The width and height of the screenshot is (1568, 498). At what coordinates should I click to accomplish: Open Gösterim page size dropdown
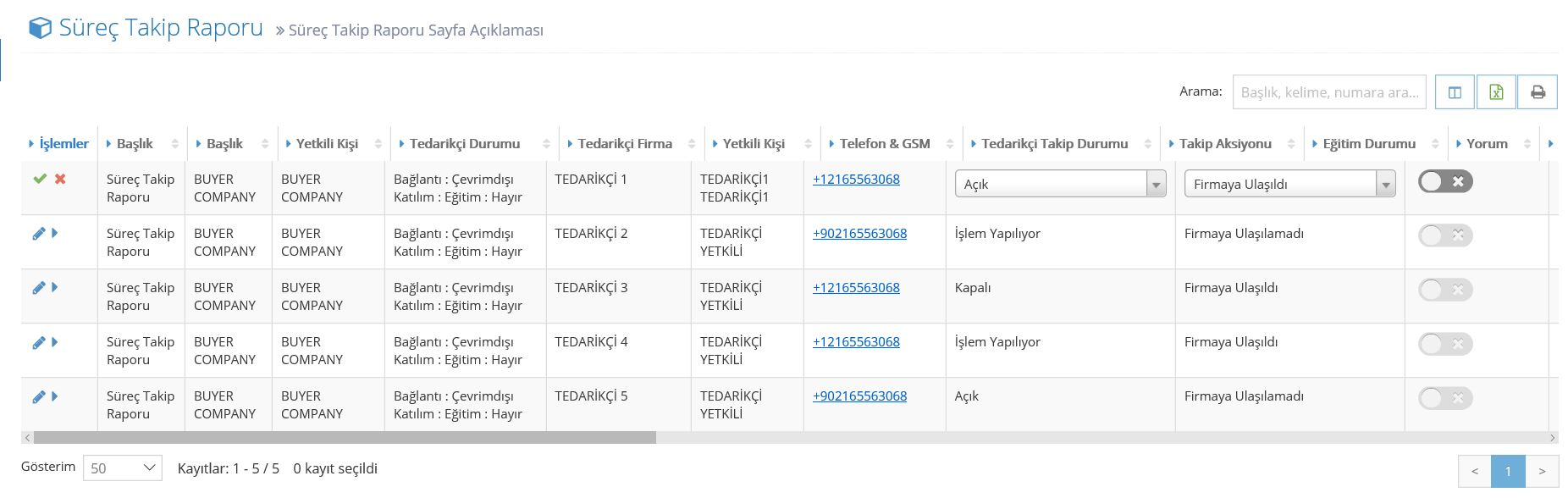tap(123, 468)
